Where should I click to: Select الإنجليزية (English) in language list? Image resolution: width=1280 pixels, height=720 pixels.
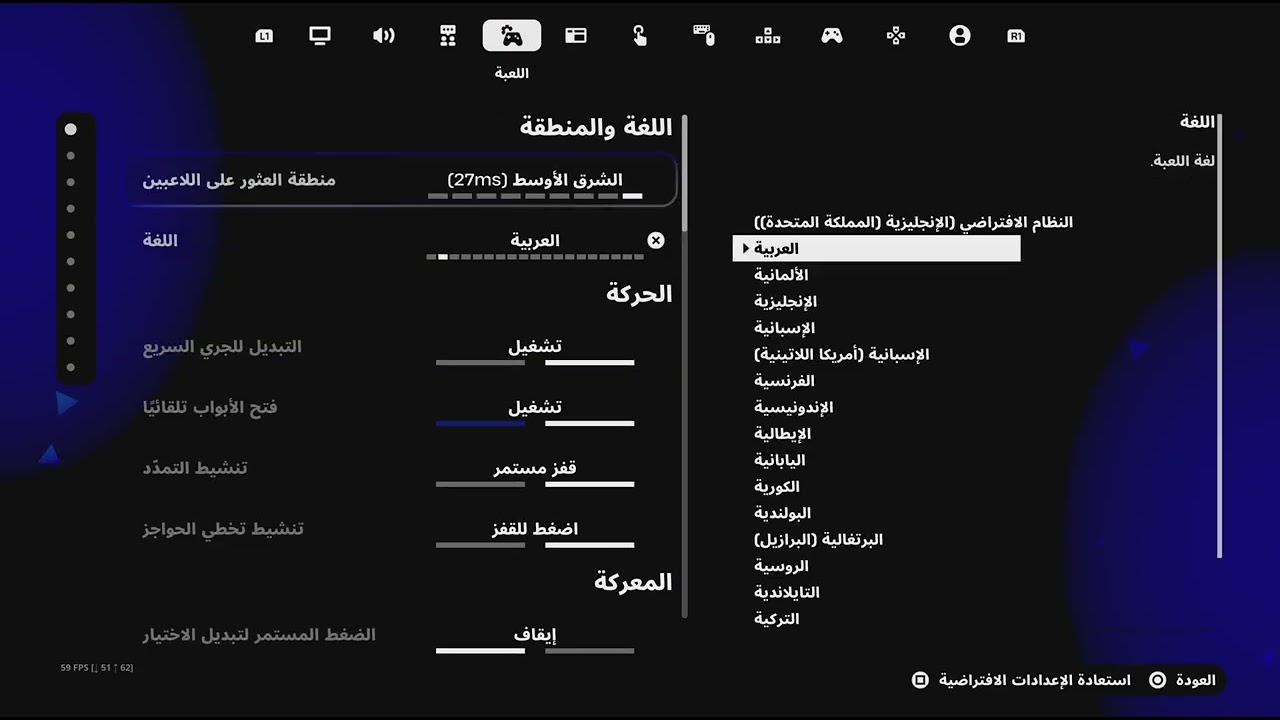pyautogui.click(x=785, y=301)
